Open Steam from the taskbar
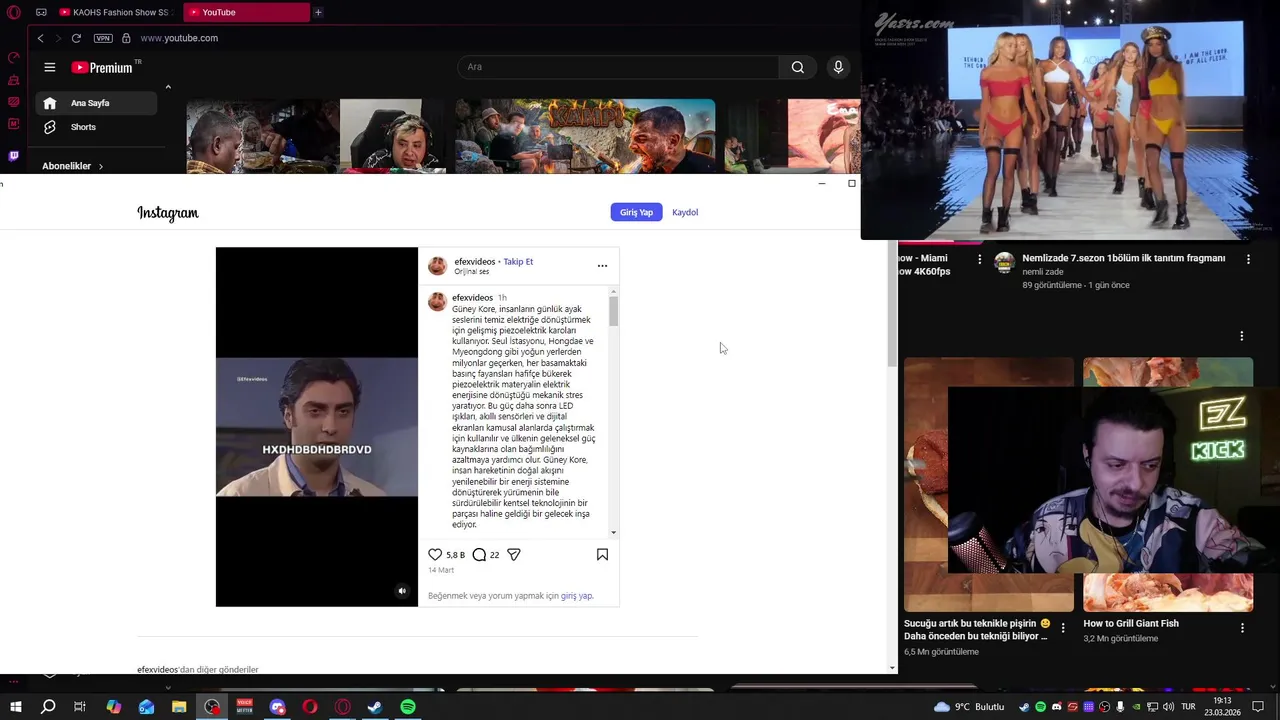 click(375, 707)
